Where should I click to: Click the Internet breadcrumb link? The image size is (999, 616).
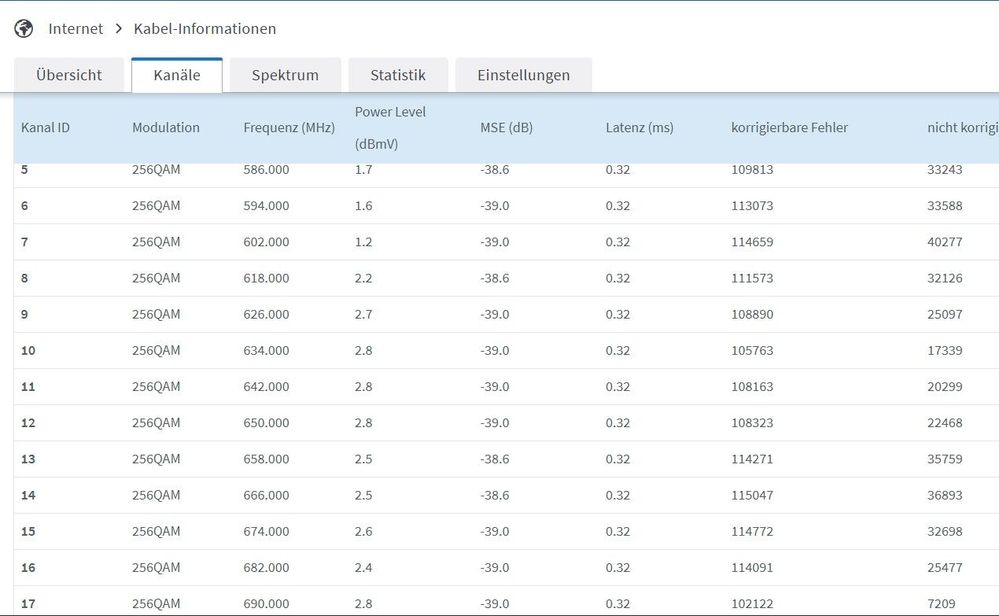[75, 29]
